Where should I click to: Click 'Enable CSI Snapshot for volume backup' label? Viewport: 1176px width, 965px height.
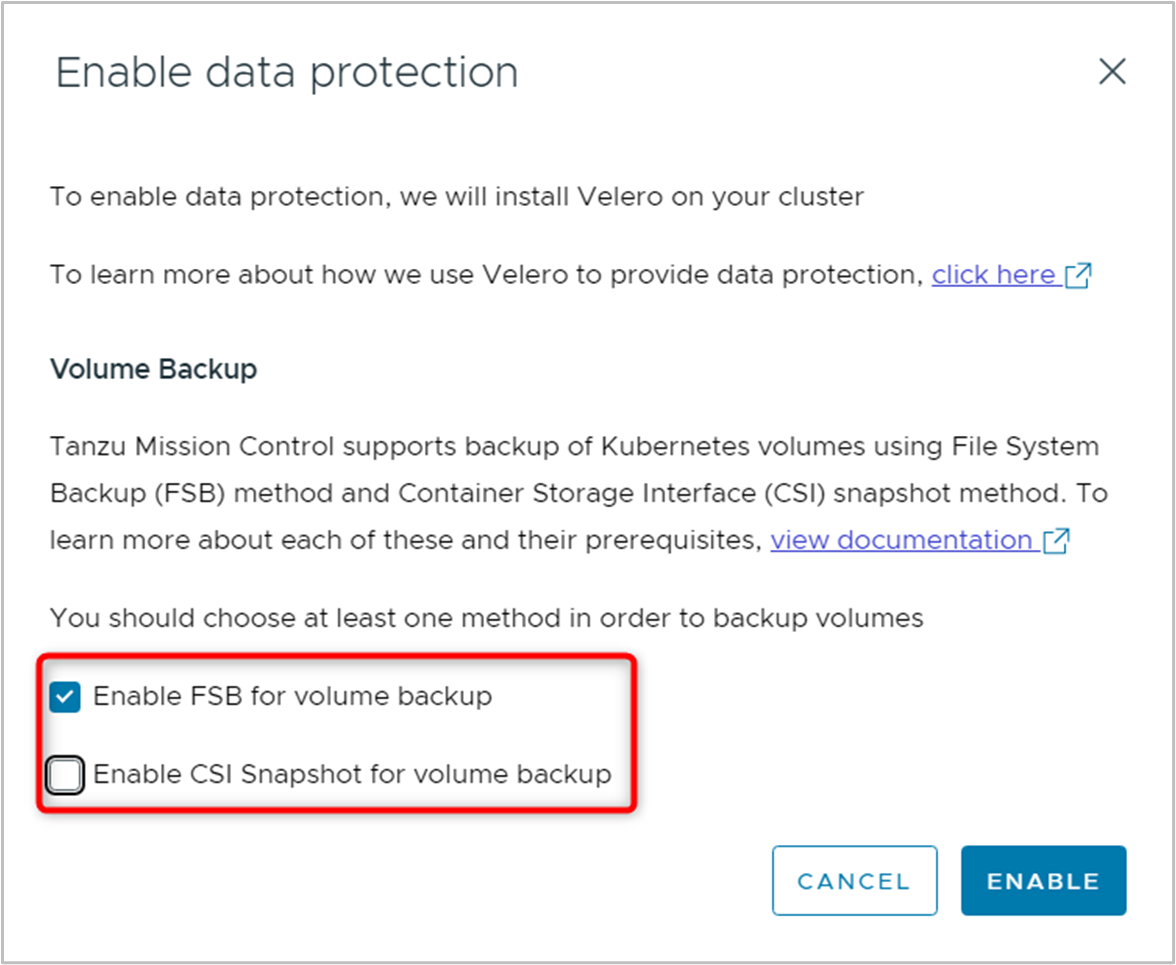(x=352, y=774)
